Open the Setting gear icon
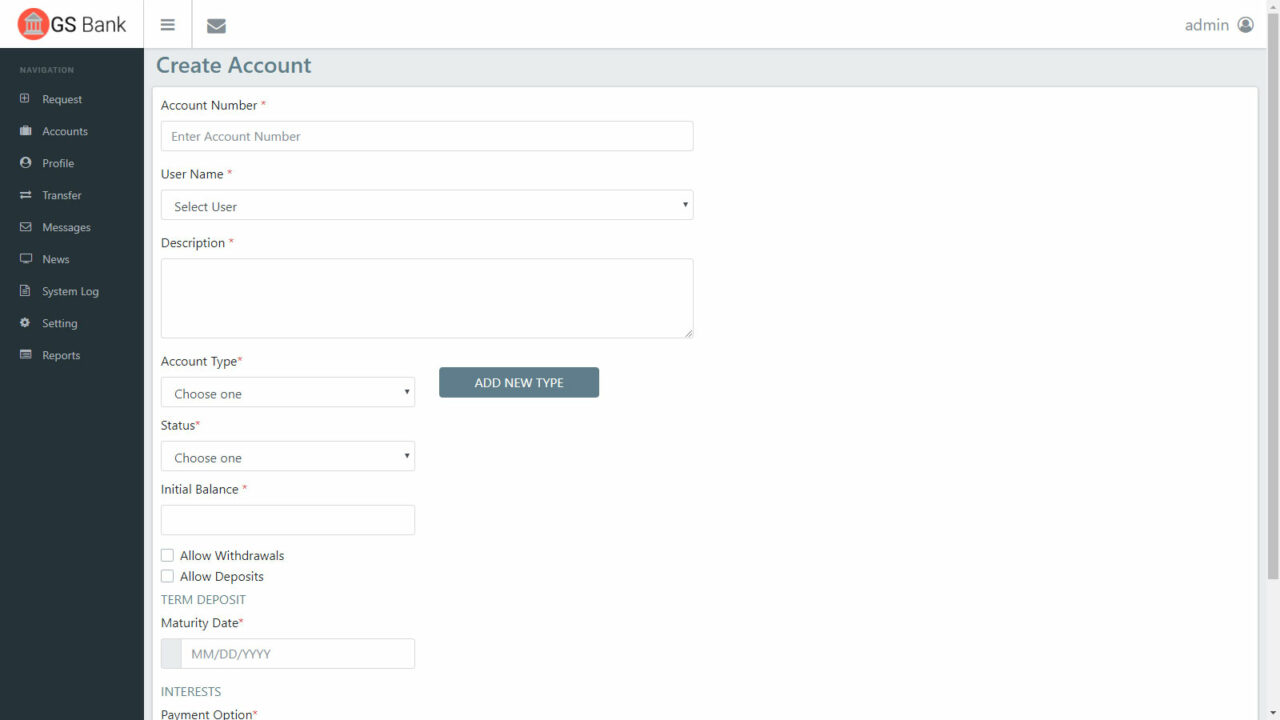The height and width of the screenshot is (720, 1280). click(x=23, y=323)
